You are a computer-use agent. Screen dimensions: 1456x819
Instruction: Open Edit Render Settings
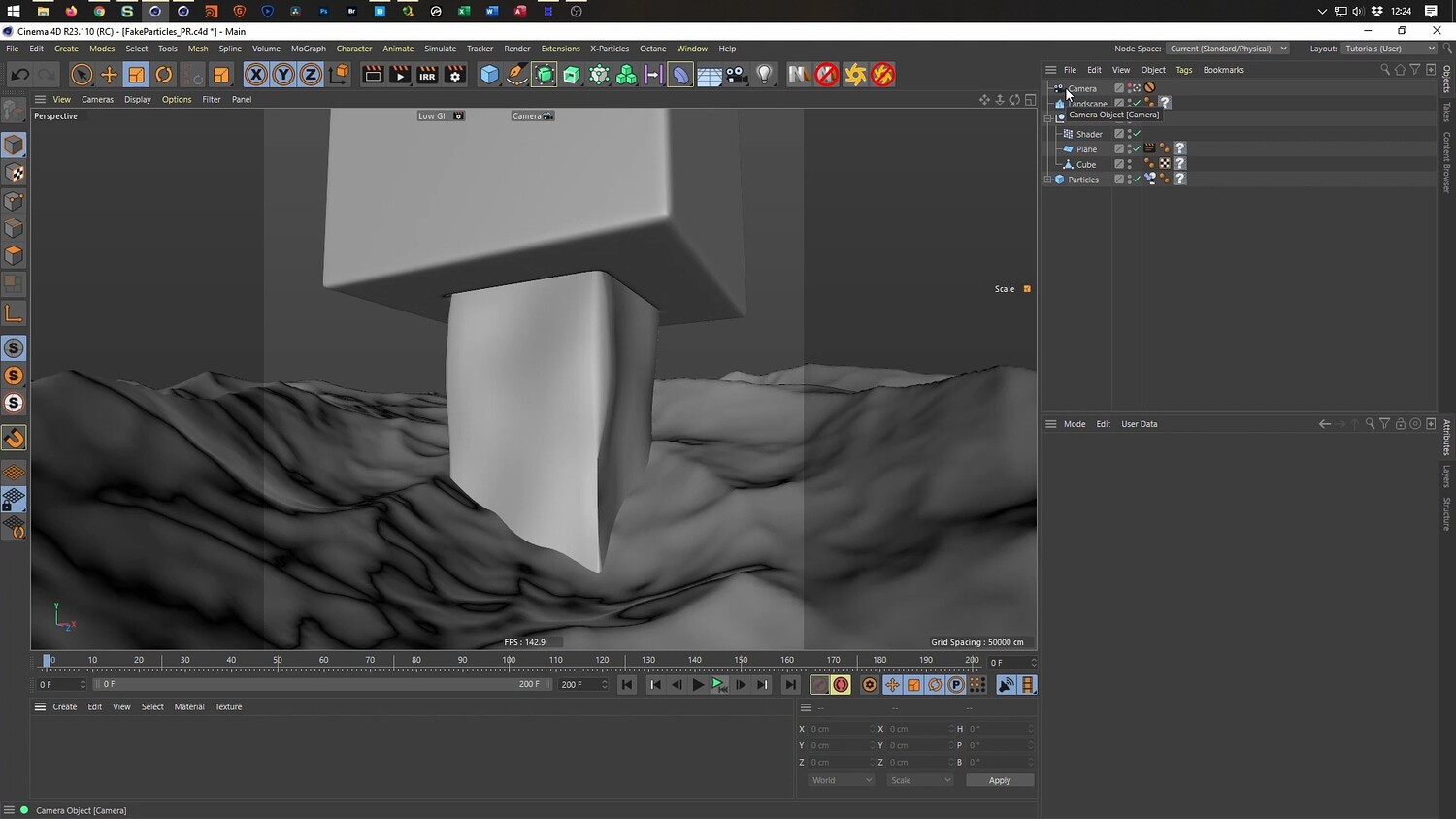coord(455,75)
